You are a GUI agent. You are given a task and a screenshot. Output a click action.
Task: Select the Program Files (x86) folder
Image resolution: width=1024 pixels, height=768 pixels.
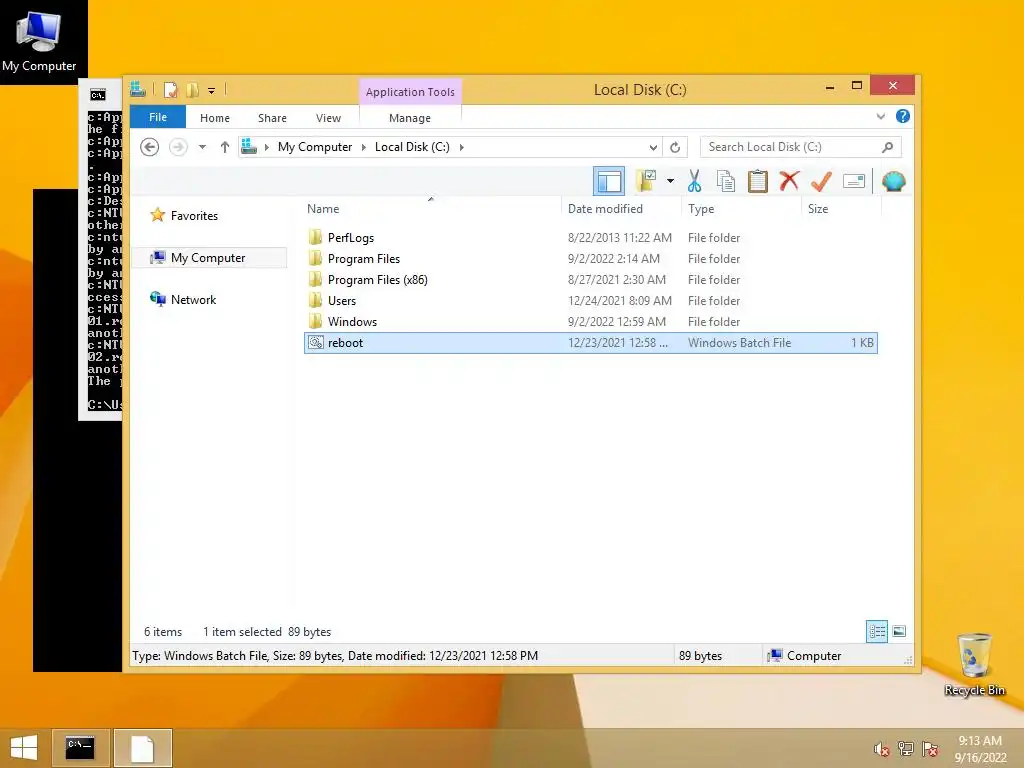point(592,280)
